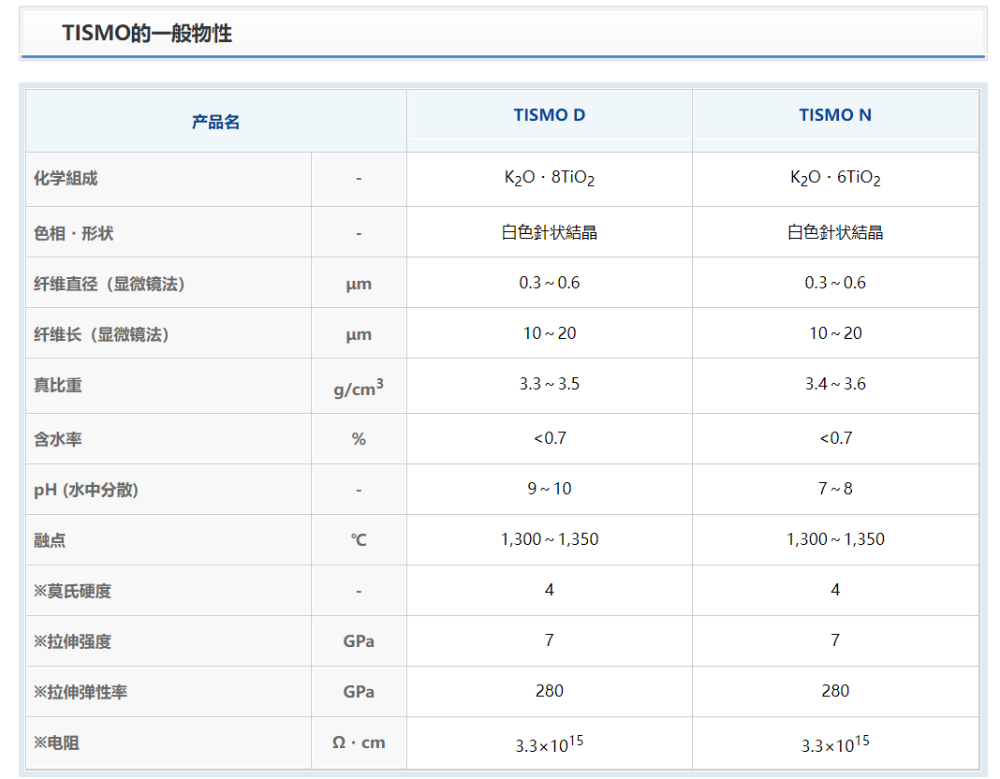Click 1,300～1,350 under TISMO N

point(835,539)
